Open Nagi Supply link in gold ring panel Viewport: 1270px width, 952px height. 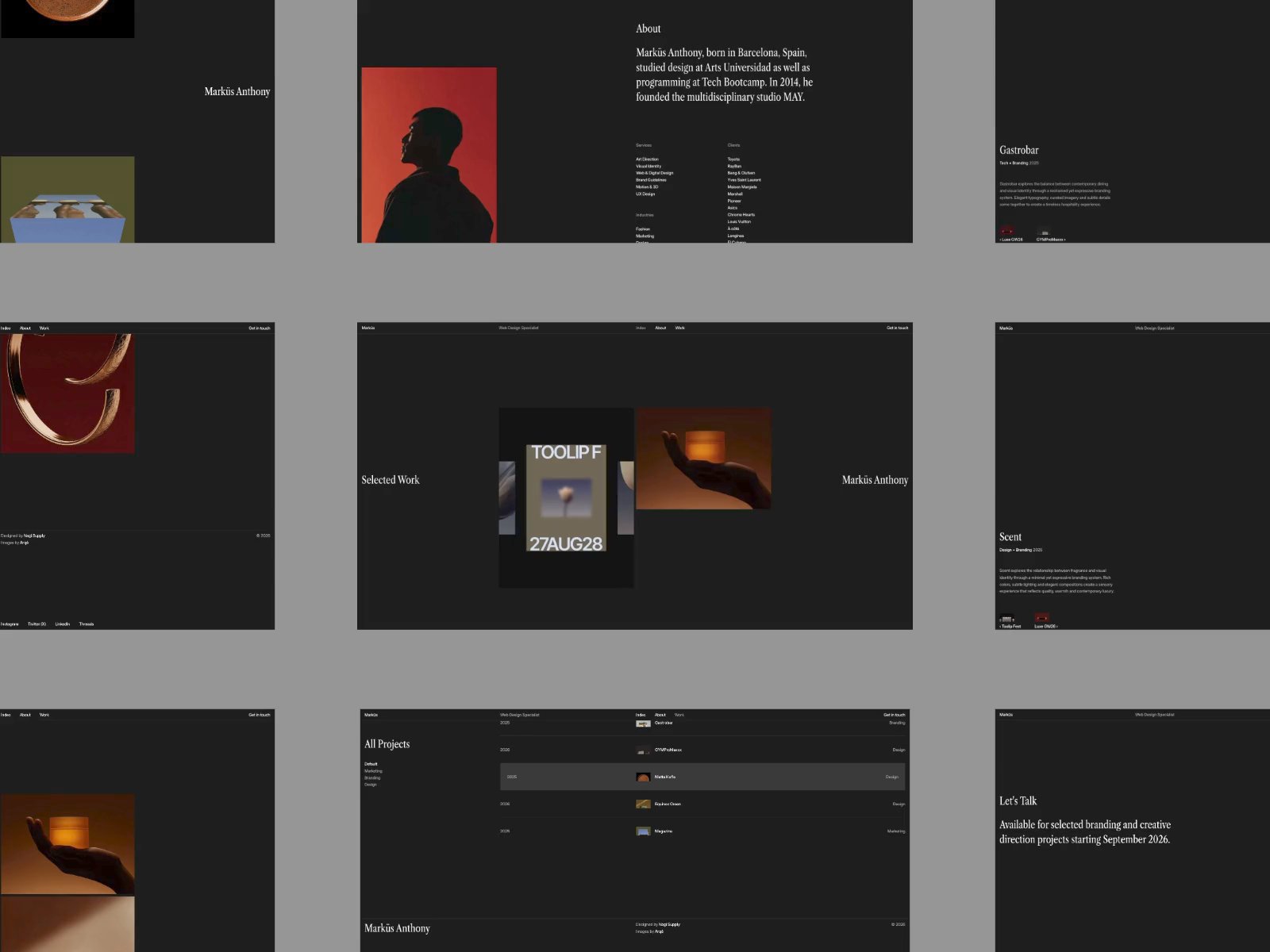[34, 535]
